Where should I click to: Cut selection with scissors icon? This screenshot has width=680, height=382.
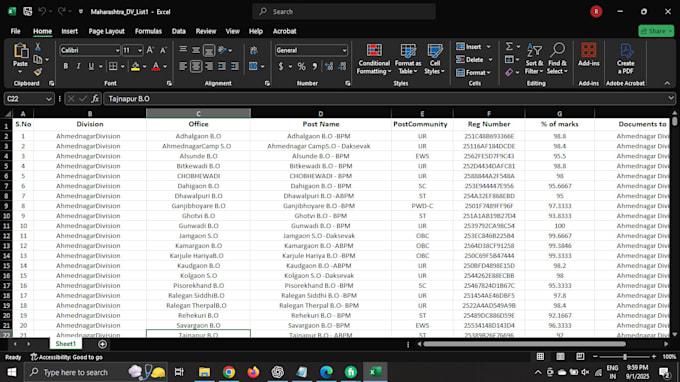coord(38,47)
